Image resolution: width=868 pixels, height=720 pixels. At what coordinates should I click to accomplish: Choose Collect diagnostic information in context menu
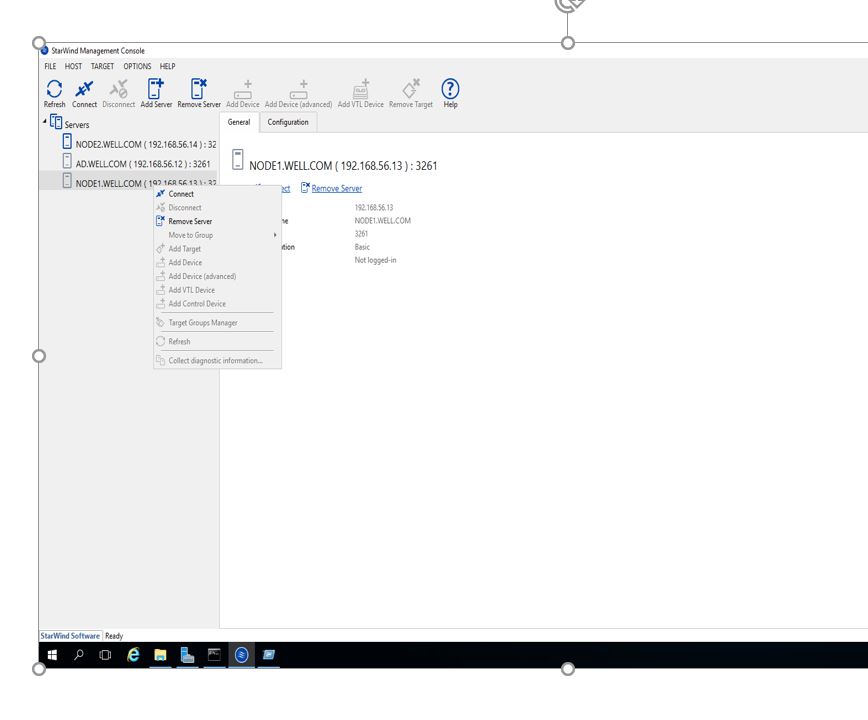pyautogui.click(x=217, y=361)
